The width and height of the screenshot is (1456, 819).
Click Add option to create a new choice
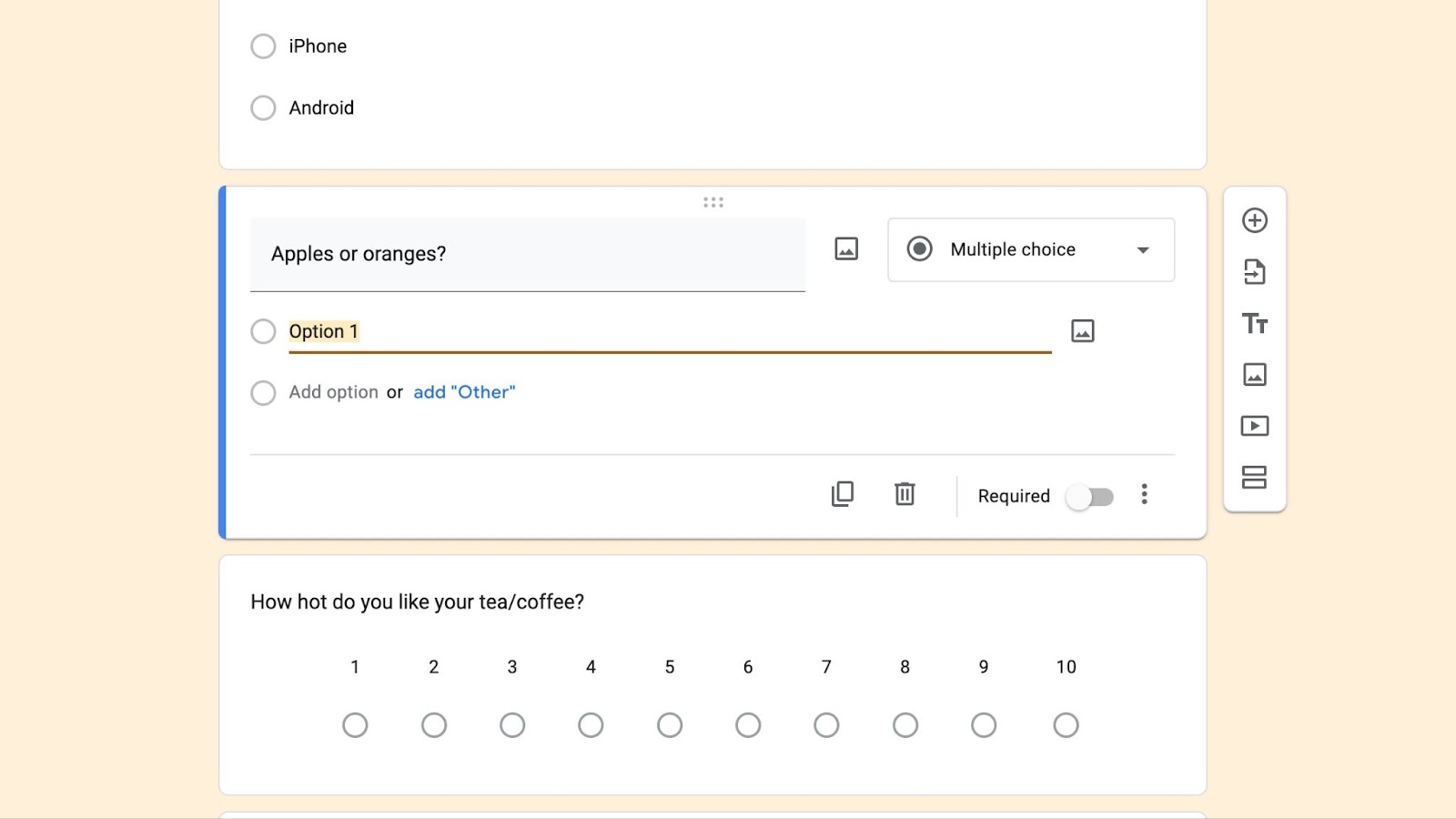click(333, 392)
